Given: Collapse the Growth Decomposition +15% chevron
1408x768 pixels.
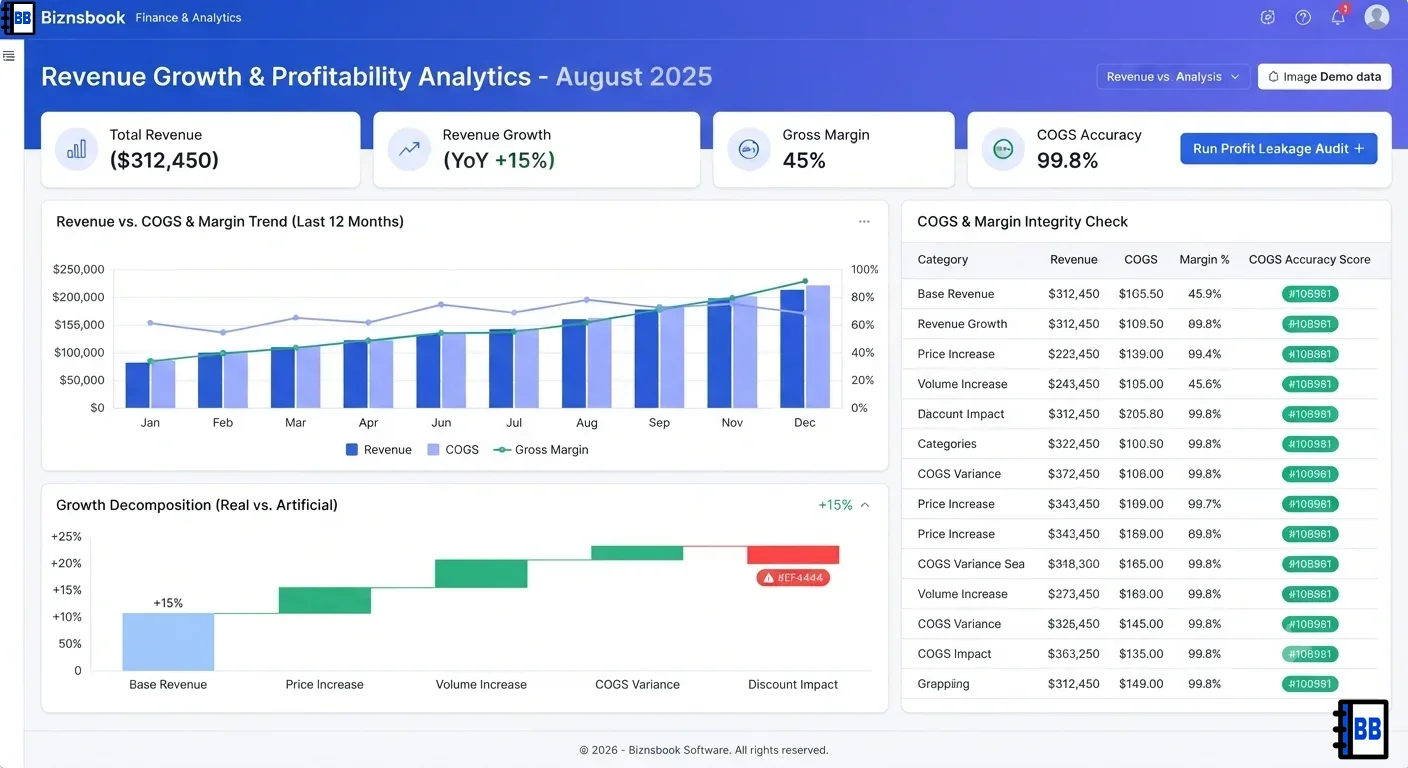Looking at the screenshot, I should click(x=865, y=505).
